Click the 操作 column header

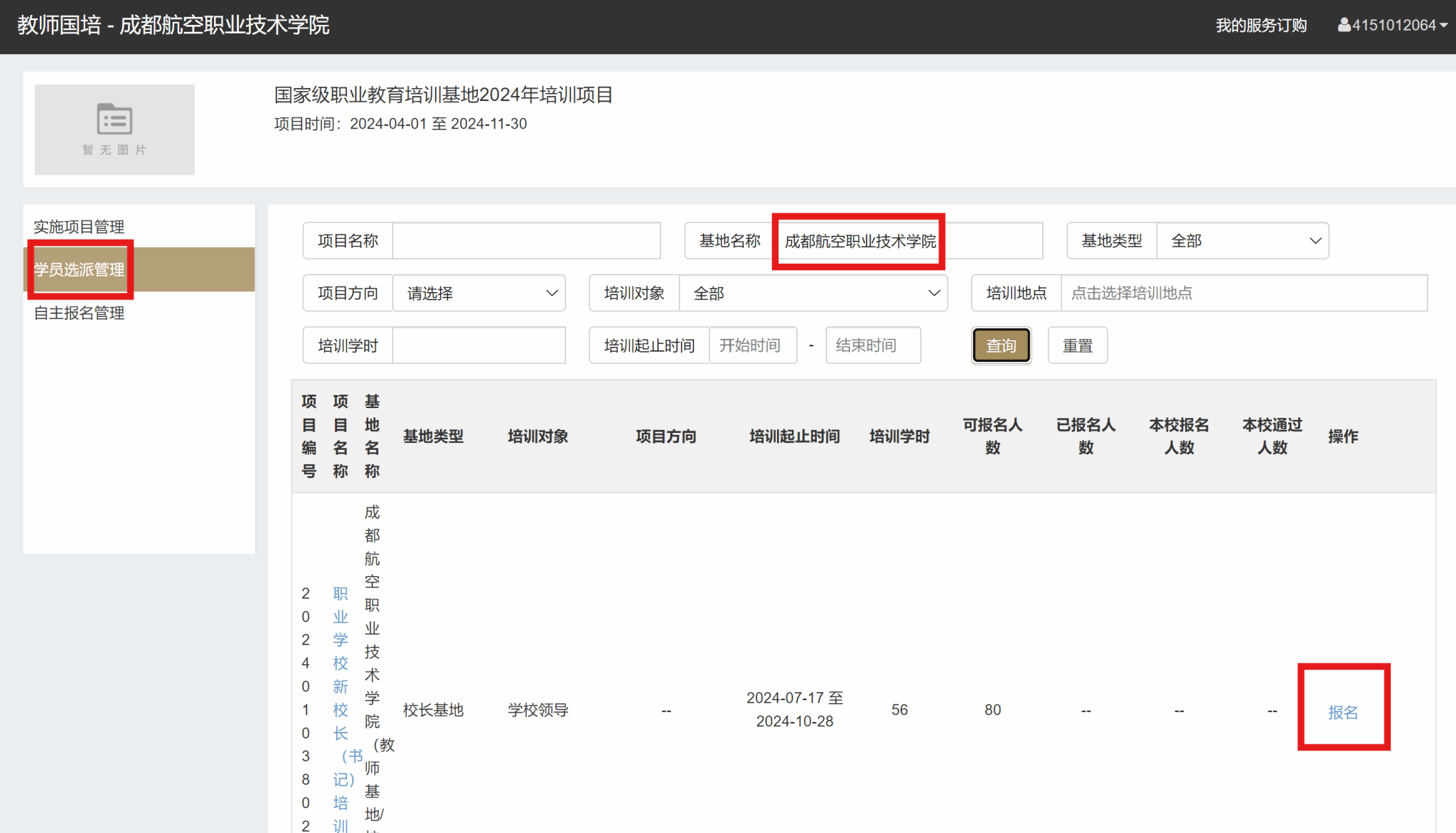(1343, 436)
